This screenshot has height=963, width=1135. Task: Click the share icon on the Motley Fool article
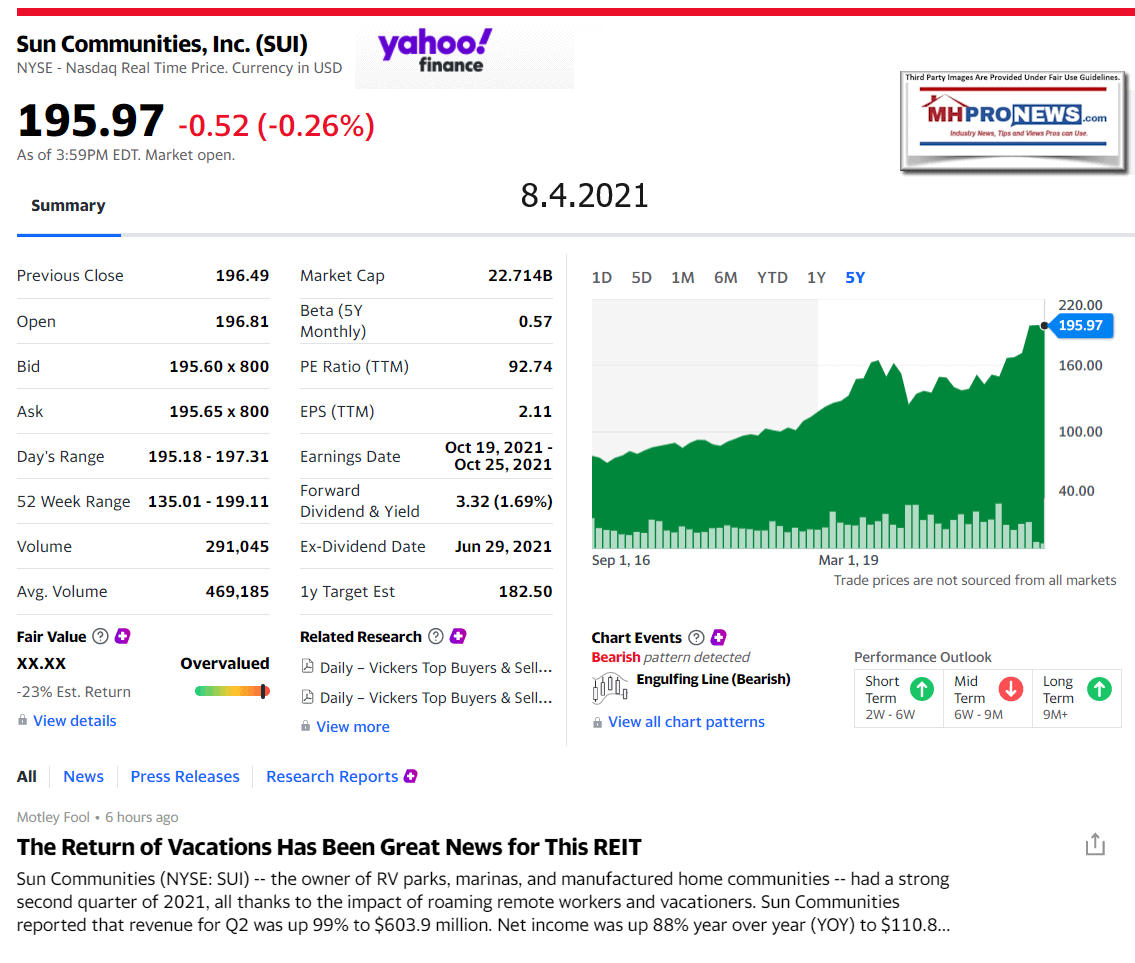click(x=1095, y=844)
